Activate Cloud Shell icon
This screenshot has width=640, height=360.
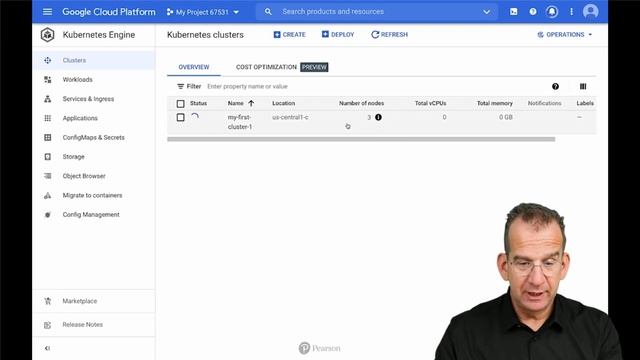click(x=513, y=12)
